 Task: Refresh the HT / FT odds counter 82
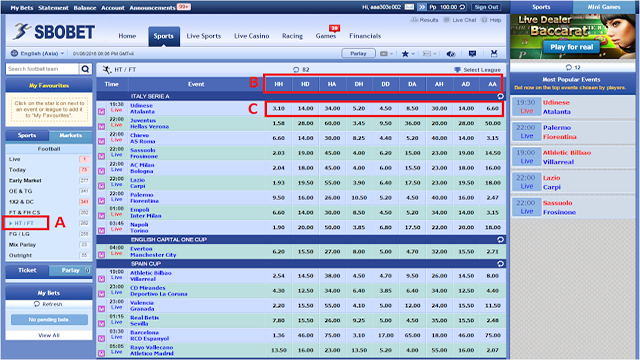296,70
